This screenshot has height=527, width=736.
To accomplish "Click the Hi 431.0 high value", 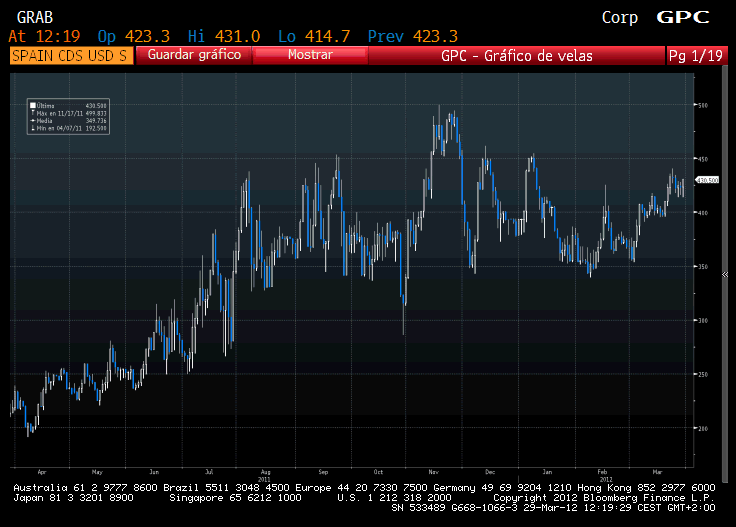I will click(224, 36).
